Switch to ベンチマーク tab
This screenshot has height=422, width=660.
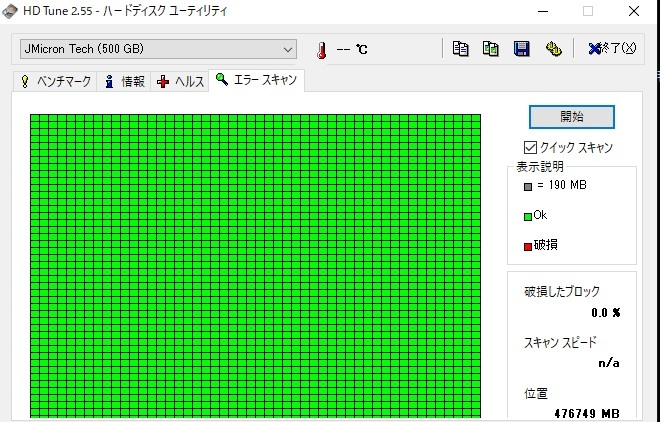(56, 81)
